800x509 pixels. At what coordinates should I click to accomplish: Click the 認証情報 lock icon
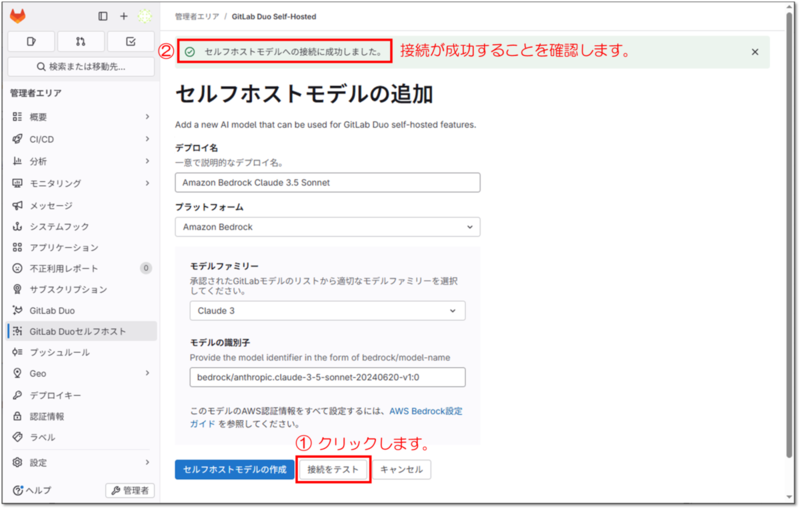point(17,416)
